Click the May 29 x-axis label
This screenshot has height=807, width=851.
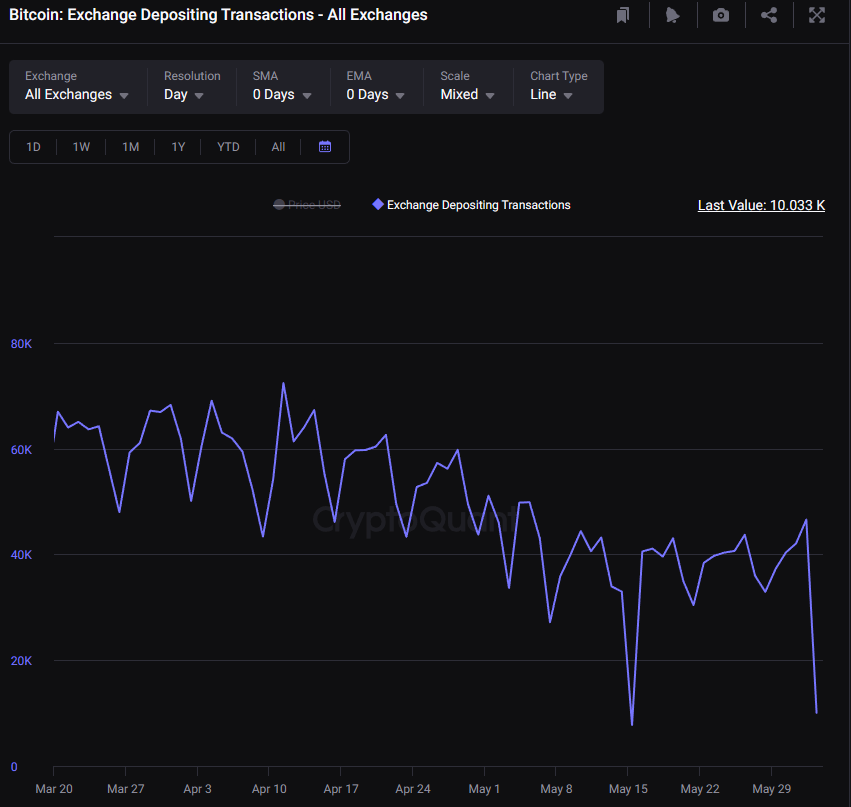click(x=772, y=789)
